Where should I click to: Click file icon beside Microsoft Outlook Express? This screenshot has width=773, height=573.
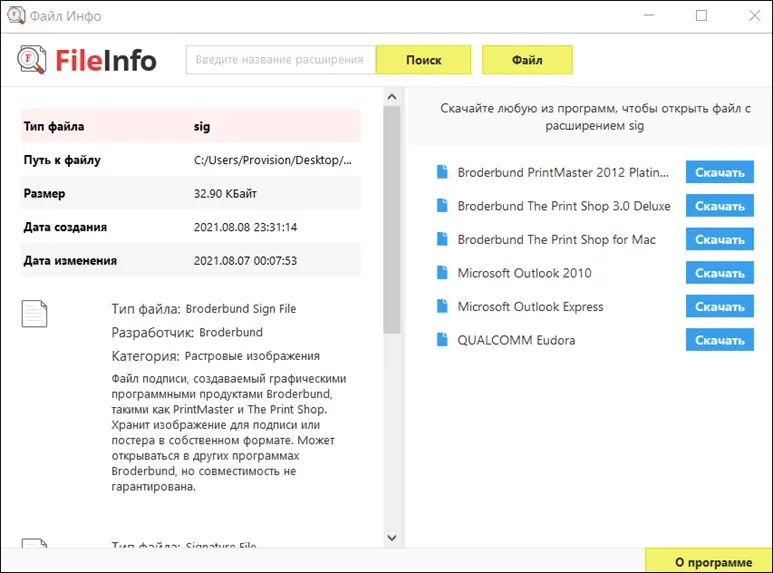tap(442, 306)
